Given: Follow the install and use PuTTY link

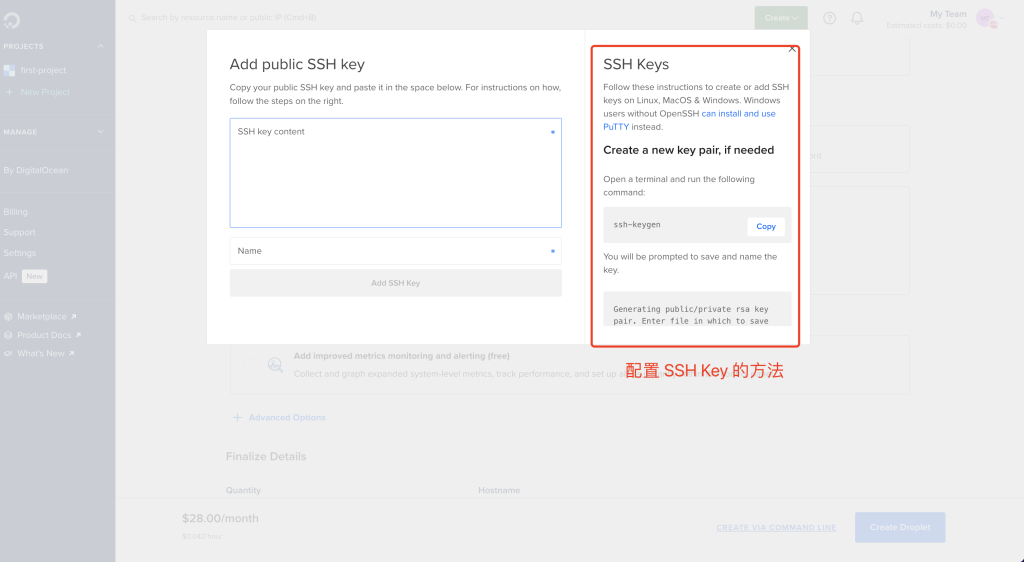Looking at the screenshot, I should tap(689, 120).
